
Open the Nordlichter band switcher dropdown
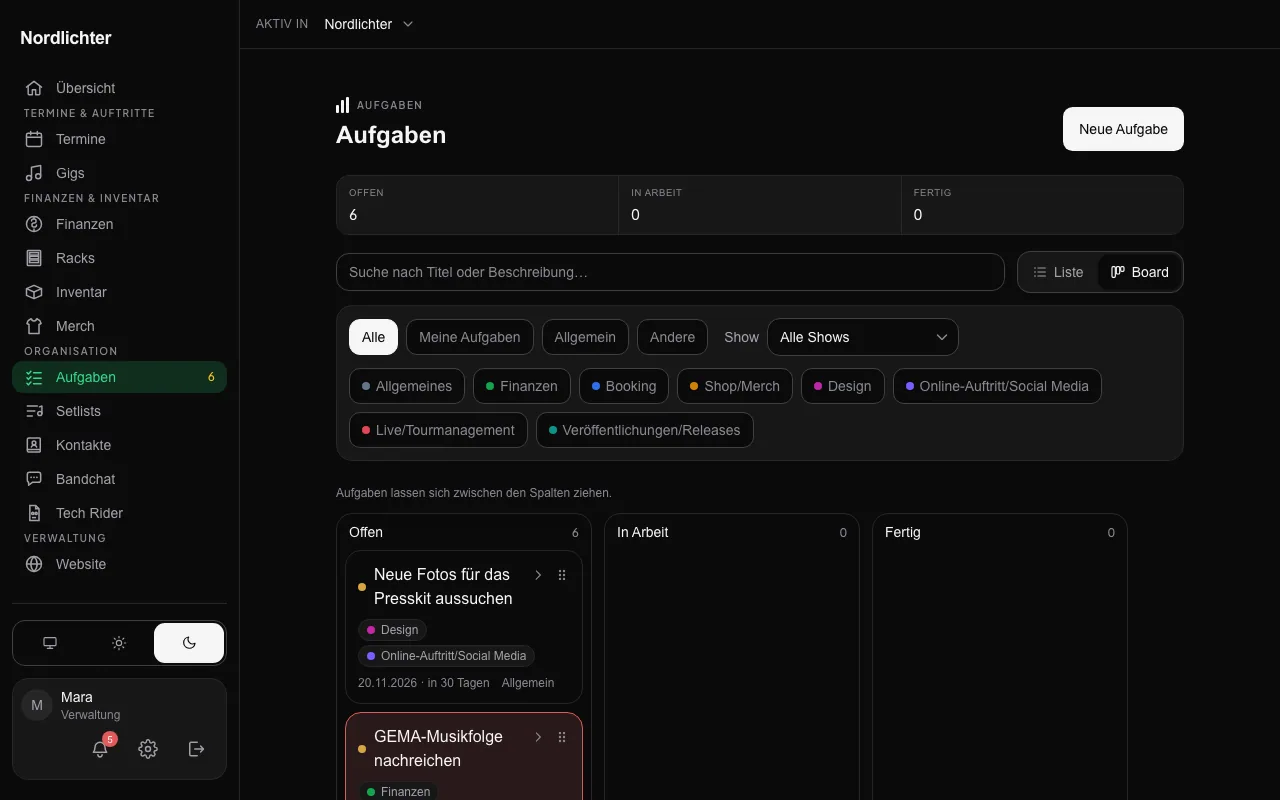[369, 24]
